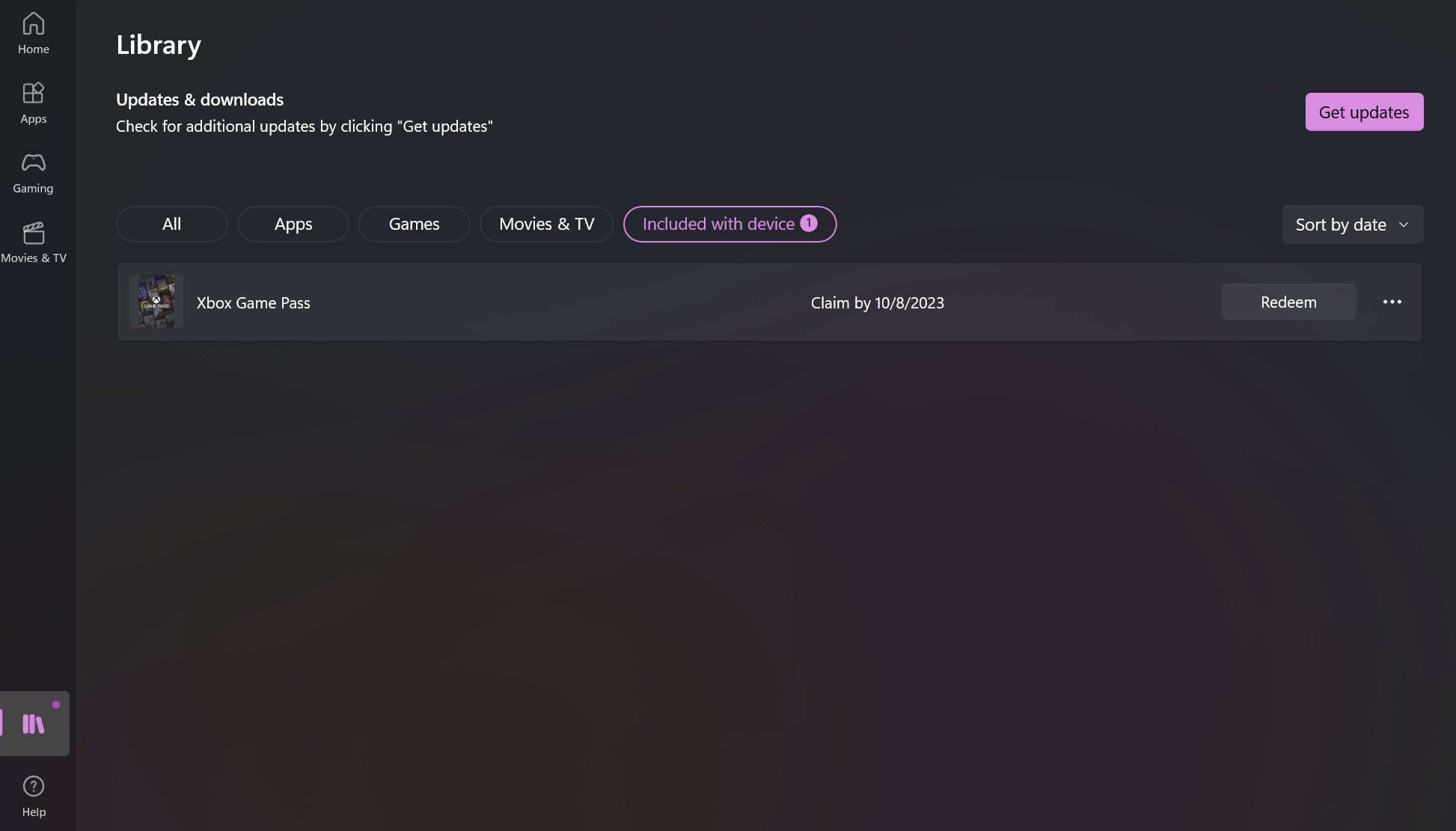The height and width of the screenshot is (831, 1456).
Task: Click the Updates & downloads heading
Action: [x=200, y=100]
